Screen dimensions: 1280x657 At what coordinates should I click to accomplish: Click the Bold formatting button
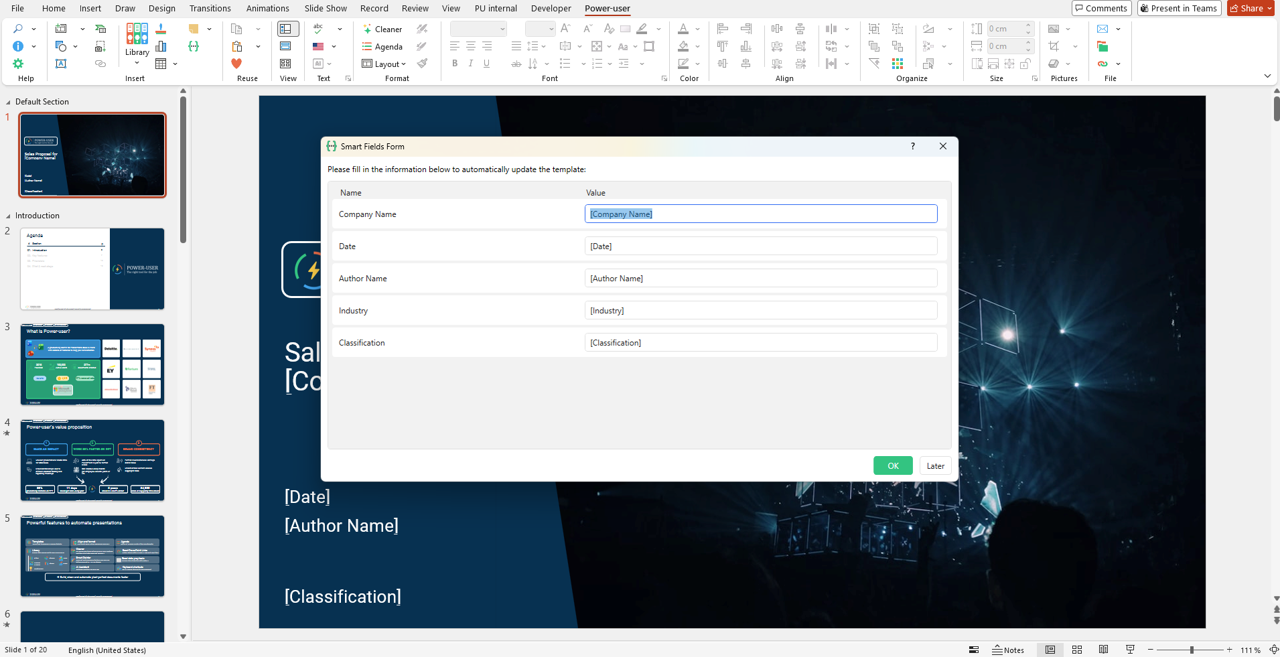(x=454, y=63)
